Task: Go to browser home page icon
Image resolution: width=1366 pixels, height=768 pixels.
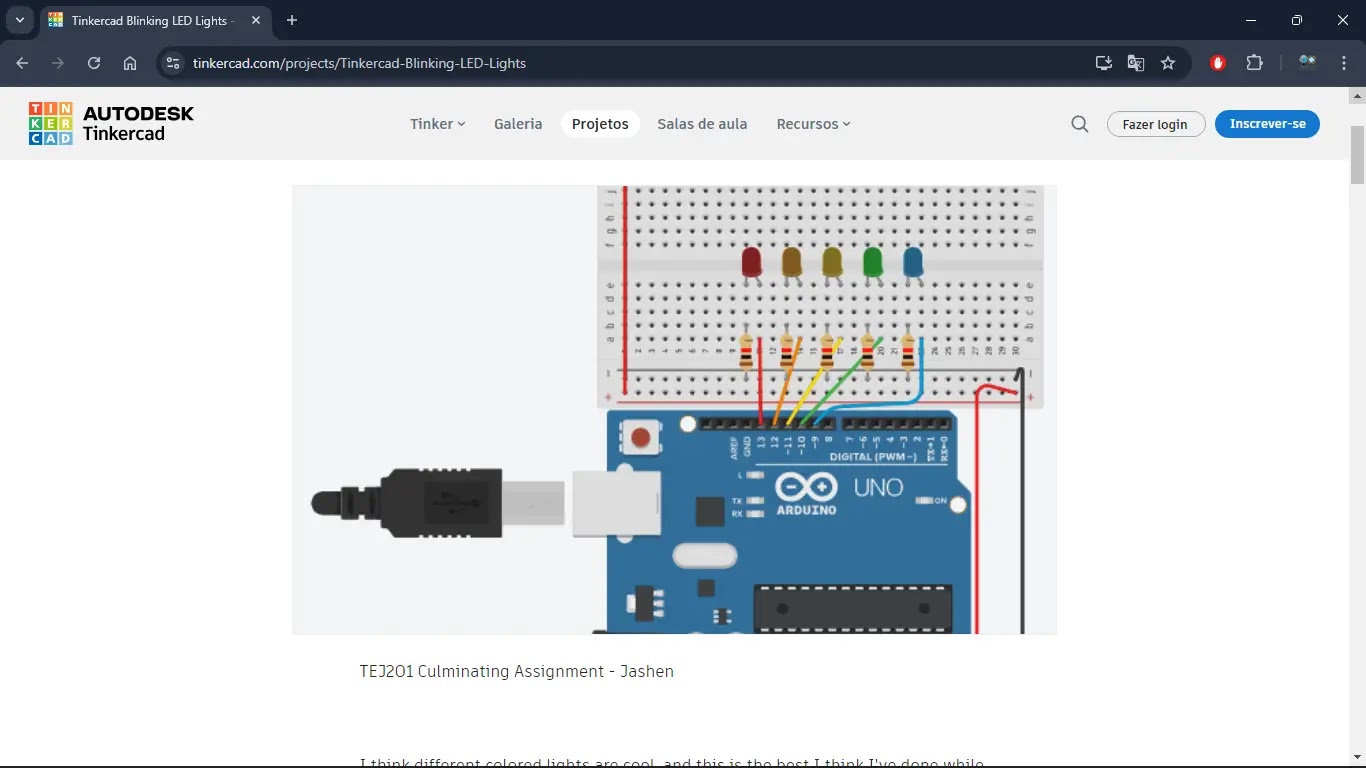Action: coord(130,63)
